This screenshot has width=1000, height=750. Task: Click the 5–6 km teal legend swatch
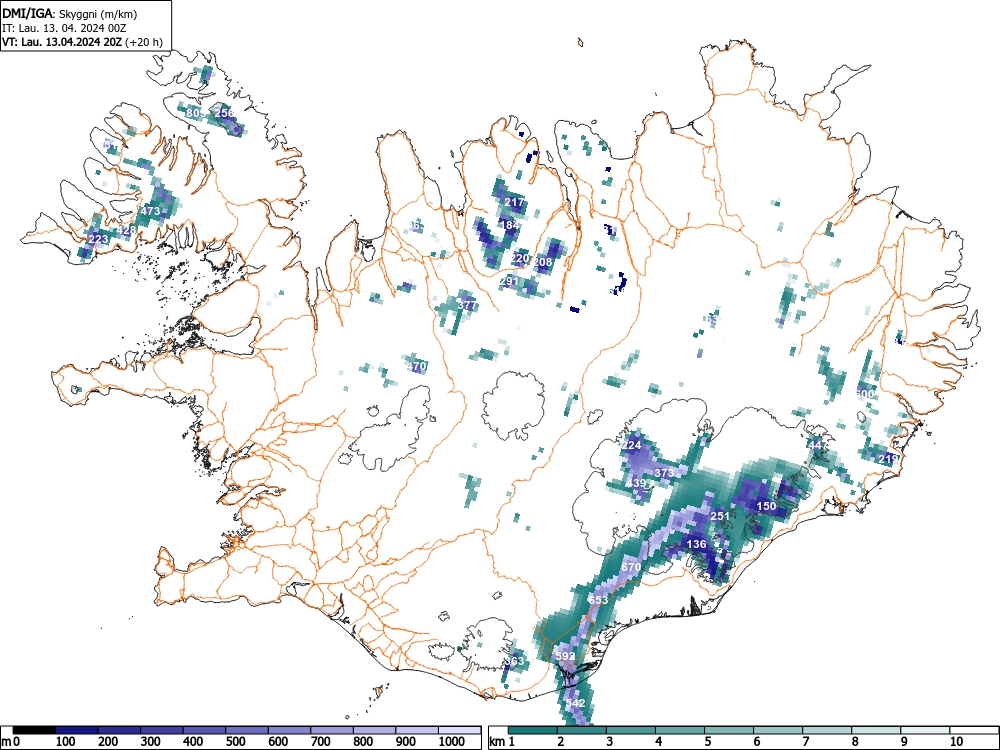pos(729,730)
